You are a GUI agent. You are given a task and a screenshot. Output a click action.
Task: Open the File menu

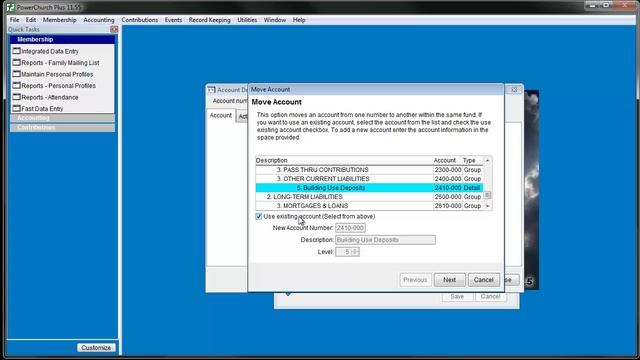(14, 20)
